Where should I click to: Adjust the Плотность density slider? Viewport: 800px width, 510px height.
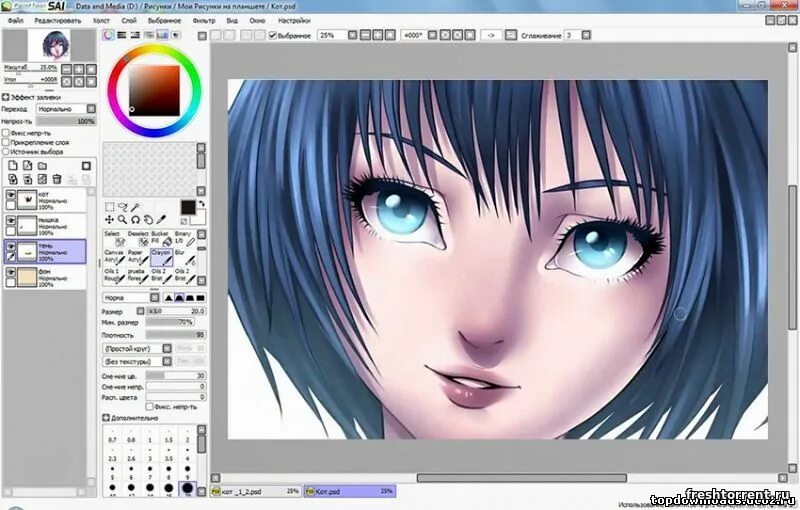pyautogui.click(x=176, y=335)
